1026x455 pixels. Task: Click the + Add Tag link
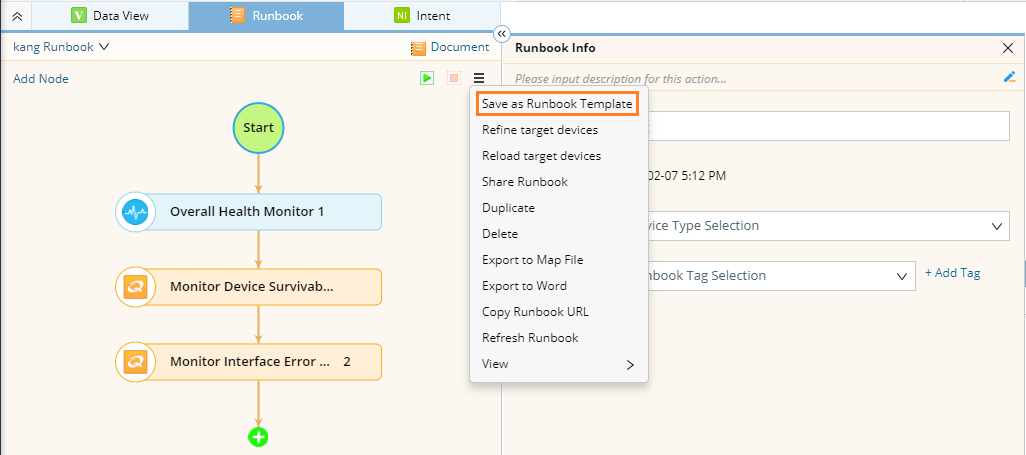point(952,272)
